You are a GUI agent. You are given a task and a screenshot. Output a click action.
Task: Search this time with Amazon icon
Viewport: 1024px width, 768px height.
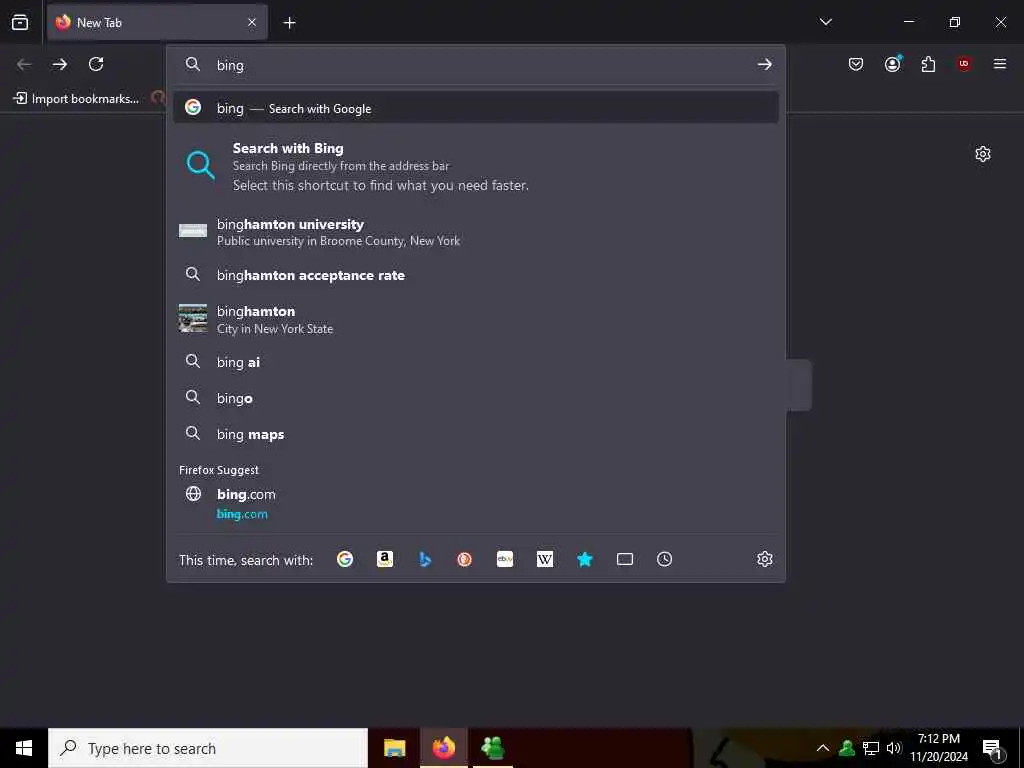click(385, 559)
